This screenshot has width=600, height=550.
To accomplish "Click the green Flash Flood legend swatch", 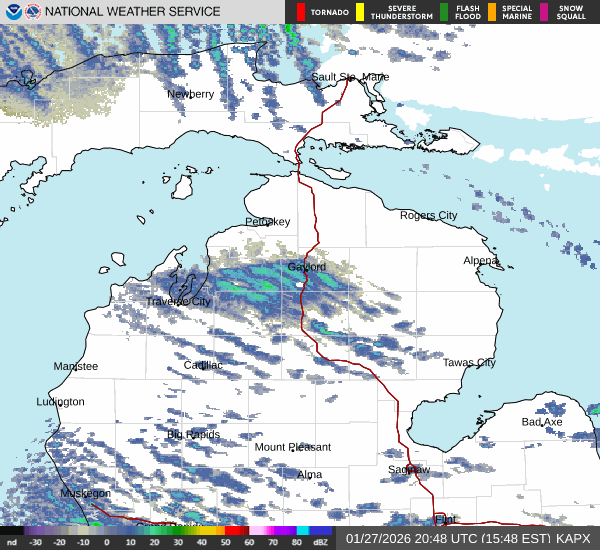I will (443, 12).
